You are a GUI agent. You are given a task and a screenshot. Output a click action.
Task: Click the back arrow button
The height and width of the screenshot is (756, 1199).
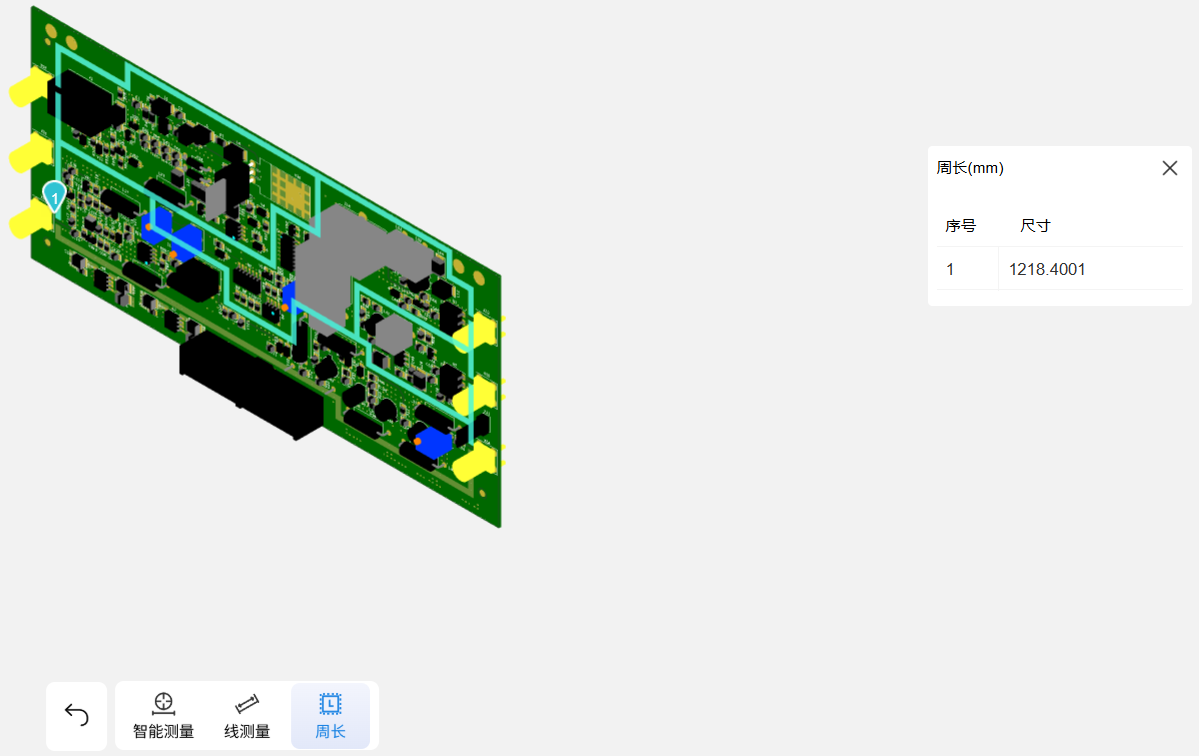76,715
